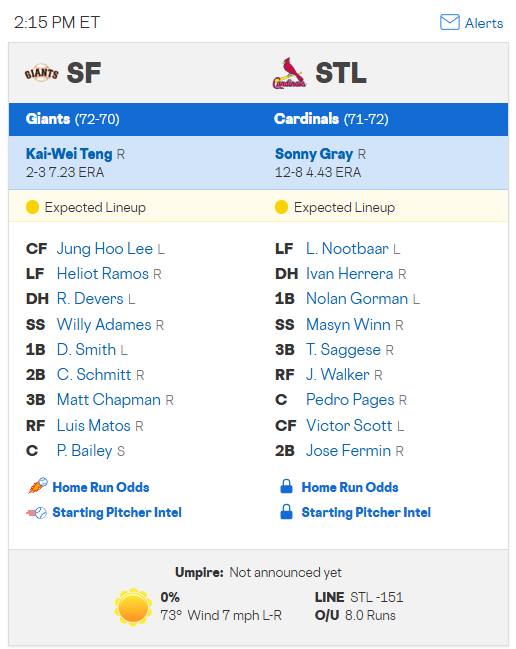Open the Alerts link text

pyautogui.click(x=484, y=23)
